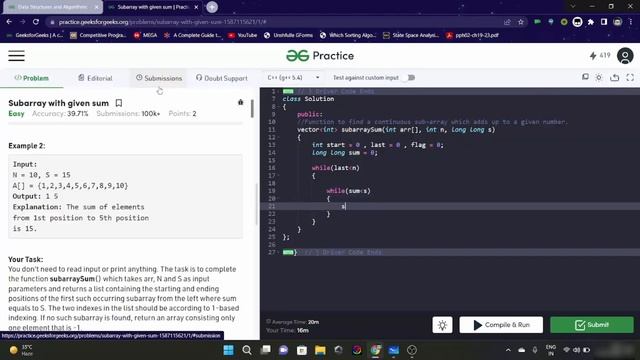Click the problem description scrollbar
640x360 pixels.
click(x=252, y=109)
